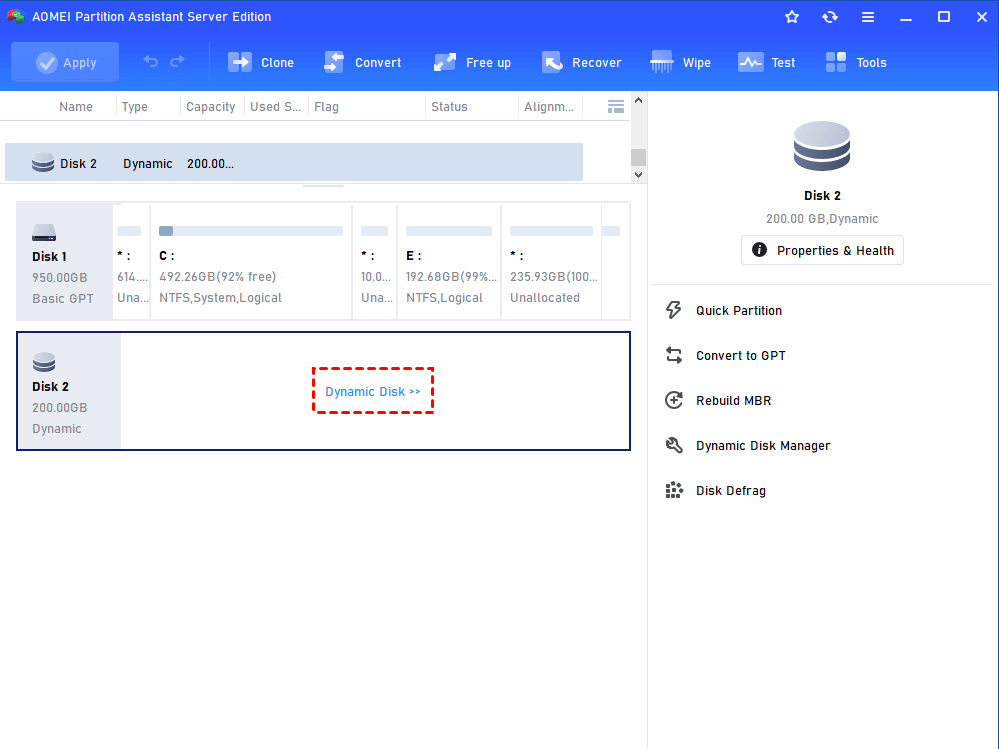This screenshot has width=999, height=749.
Task: Undo the last operation
Action: [151, 61]
